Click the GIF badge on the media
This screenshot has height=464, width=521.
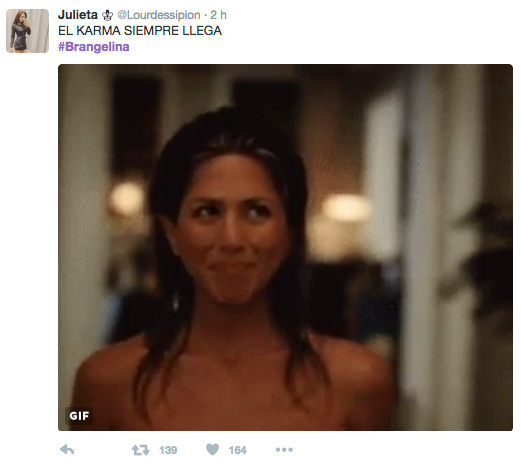(x=79, y=416)
